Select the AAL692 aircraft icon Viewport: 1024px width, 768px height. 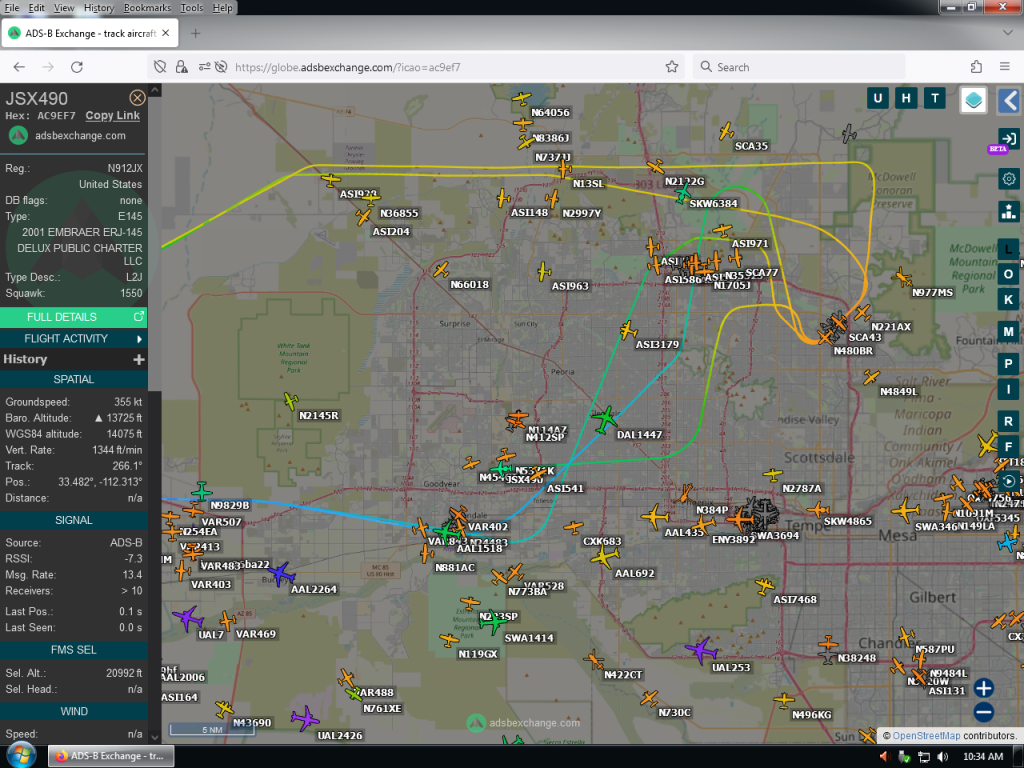605,557
